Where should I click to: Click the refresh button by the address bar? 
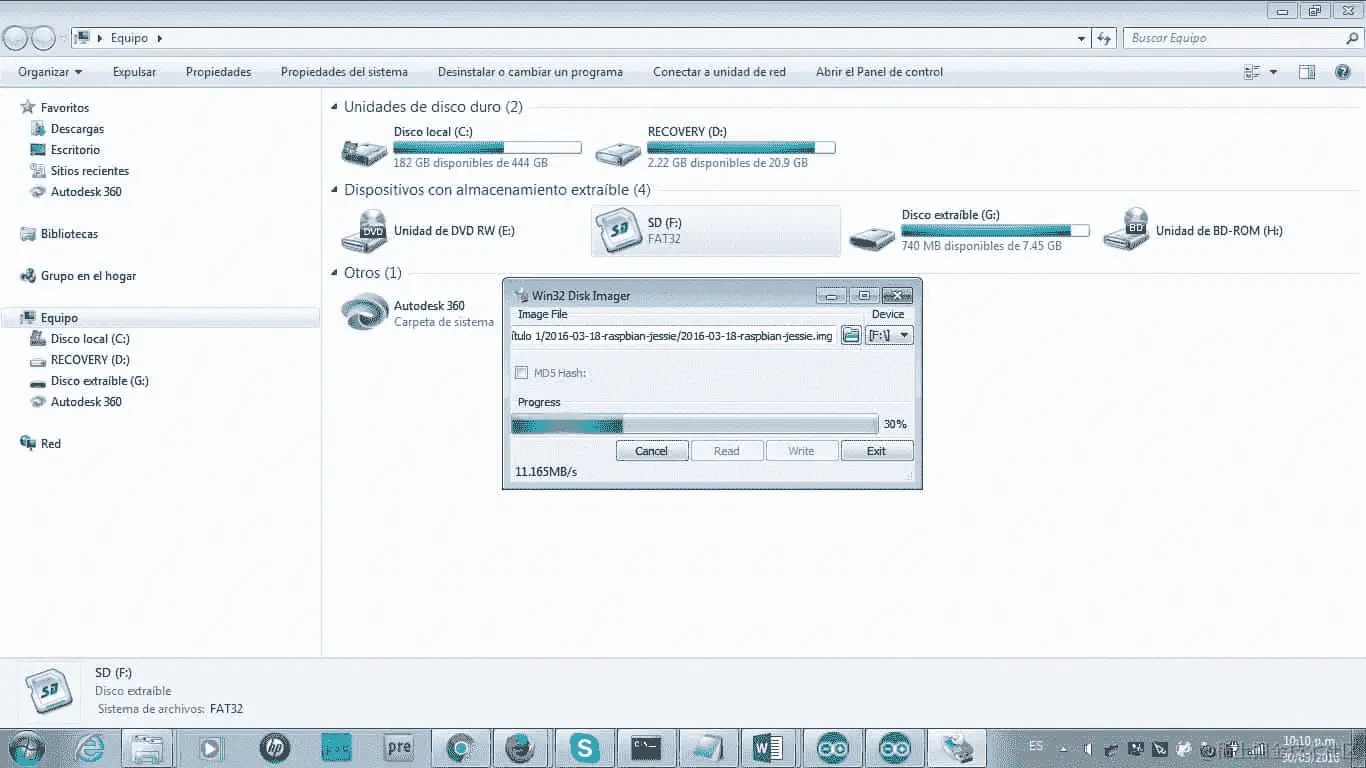(1104, 38)
